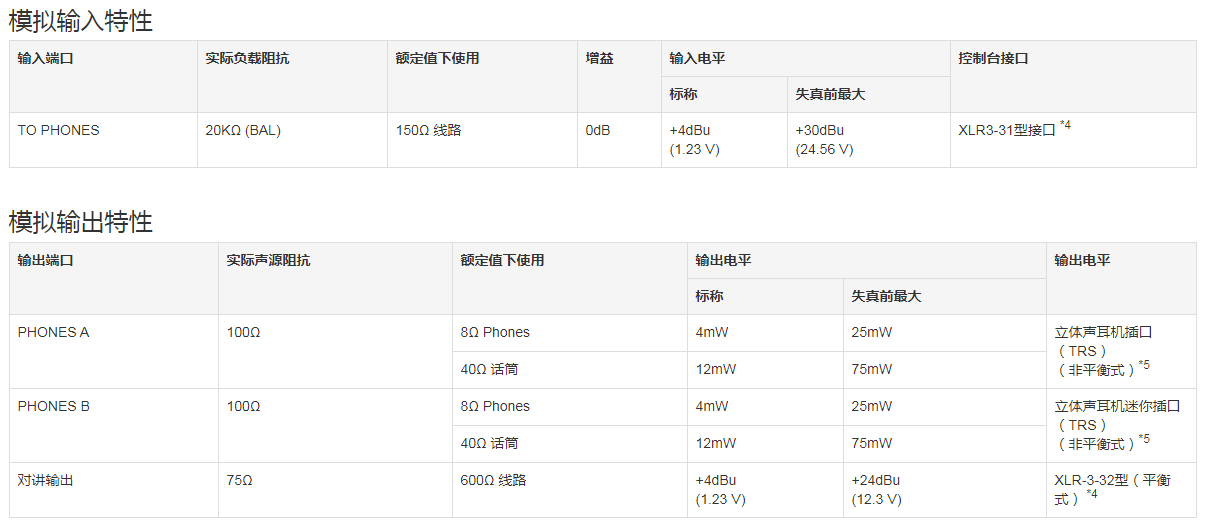Click footnote *5 in the PHONES A row
This screenshot has height=528, width=1207.
pyautogui.click(x=1144, y=365)
